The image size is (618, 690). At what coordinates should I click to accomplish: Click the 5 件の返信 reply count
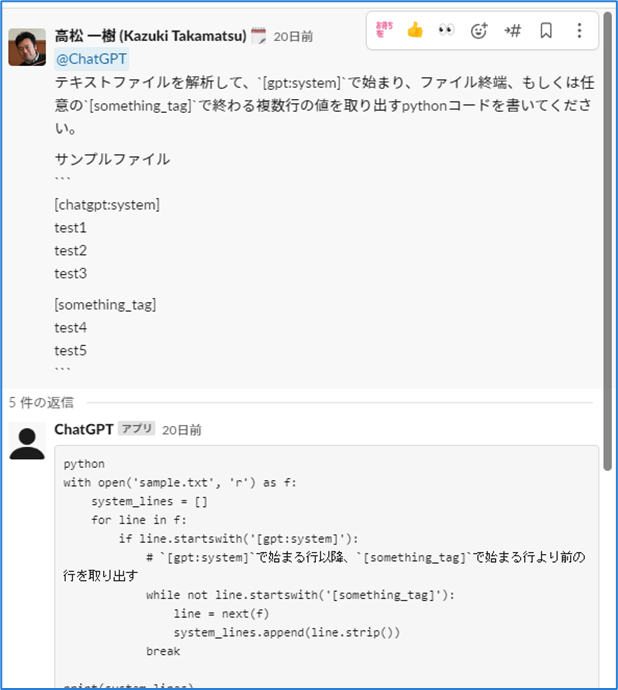point(41,402)
